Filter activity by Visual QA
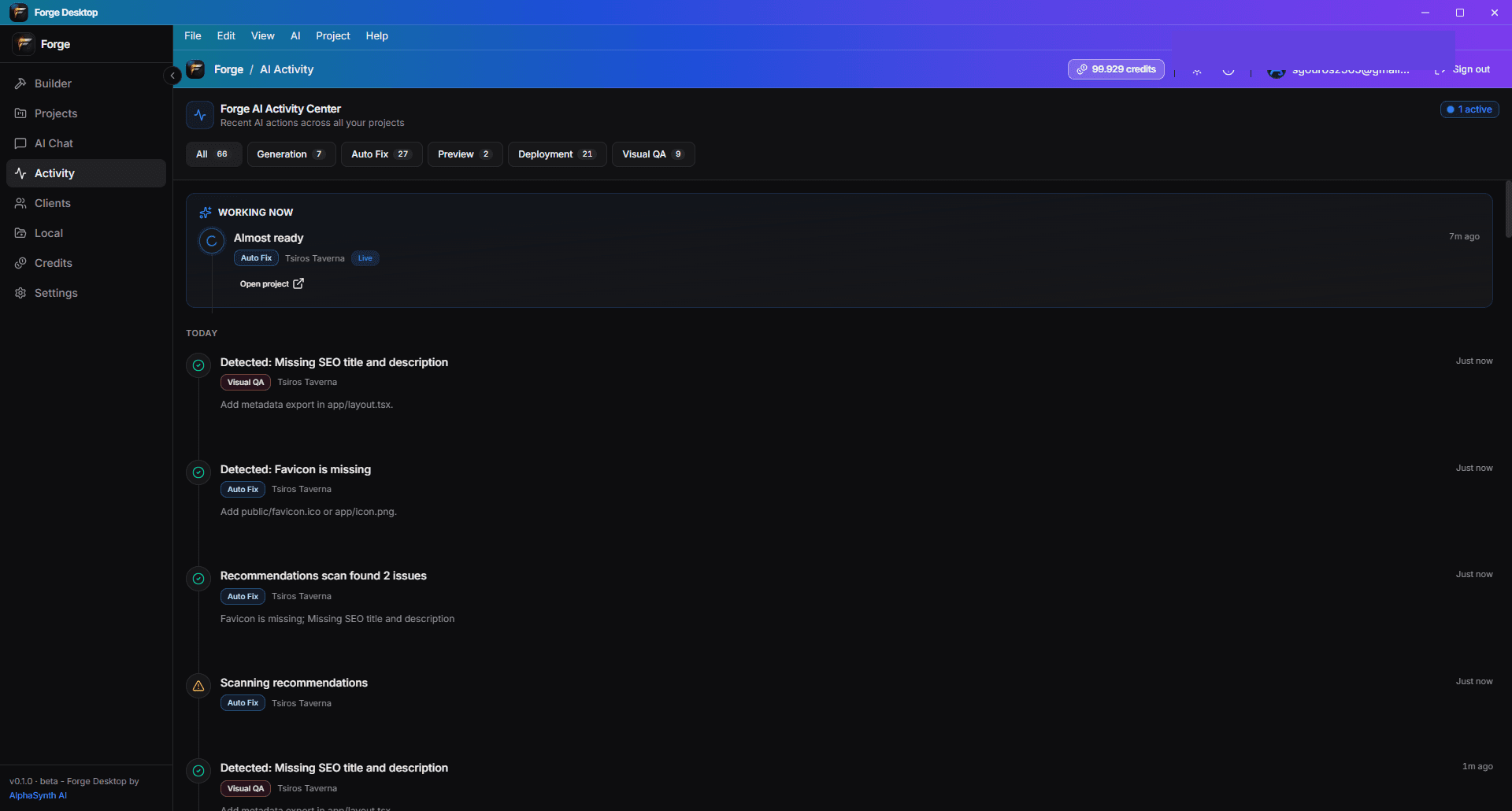1512x811 pixels. [x=653, y=154]
